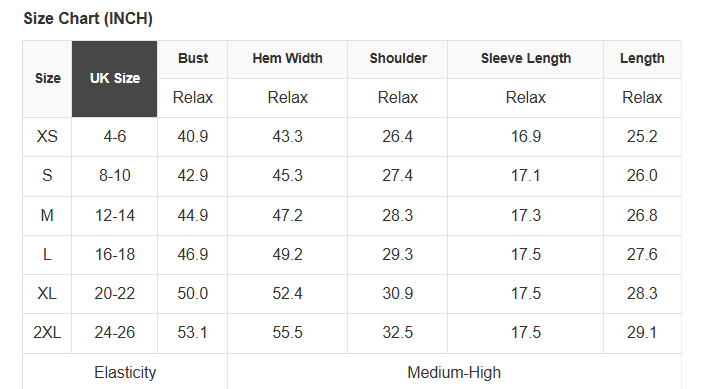The image size is (702, 389).
Task: Click the Relax subheader under Bust
Action: 193,98
